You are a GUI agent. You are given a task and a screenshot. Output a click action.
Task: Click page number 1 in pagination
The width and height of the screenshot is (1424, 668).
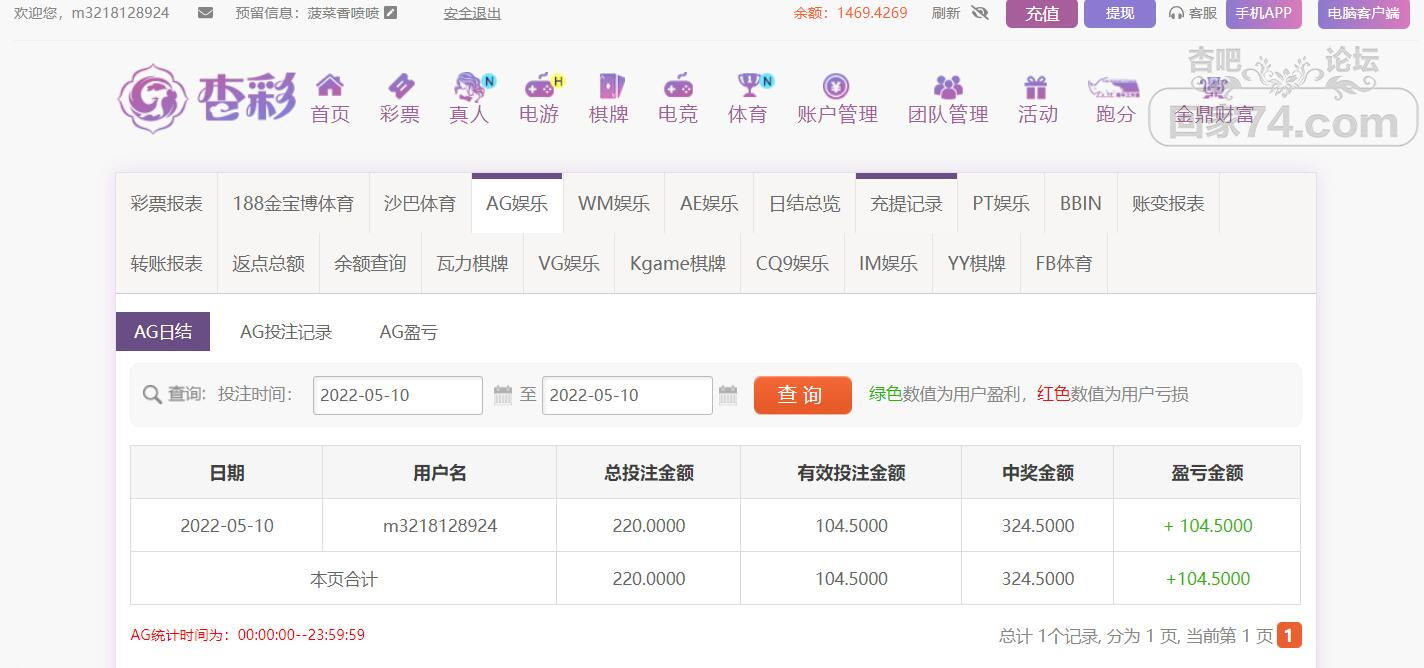tap(1289, 635)
